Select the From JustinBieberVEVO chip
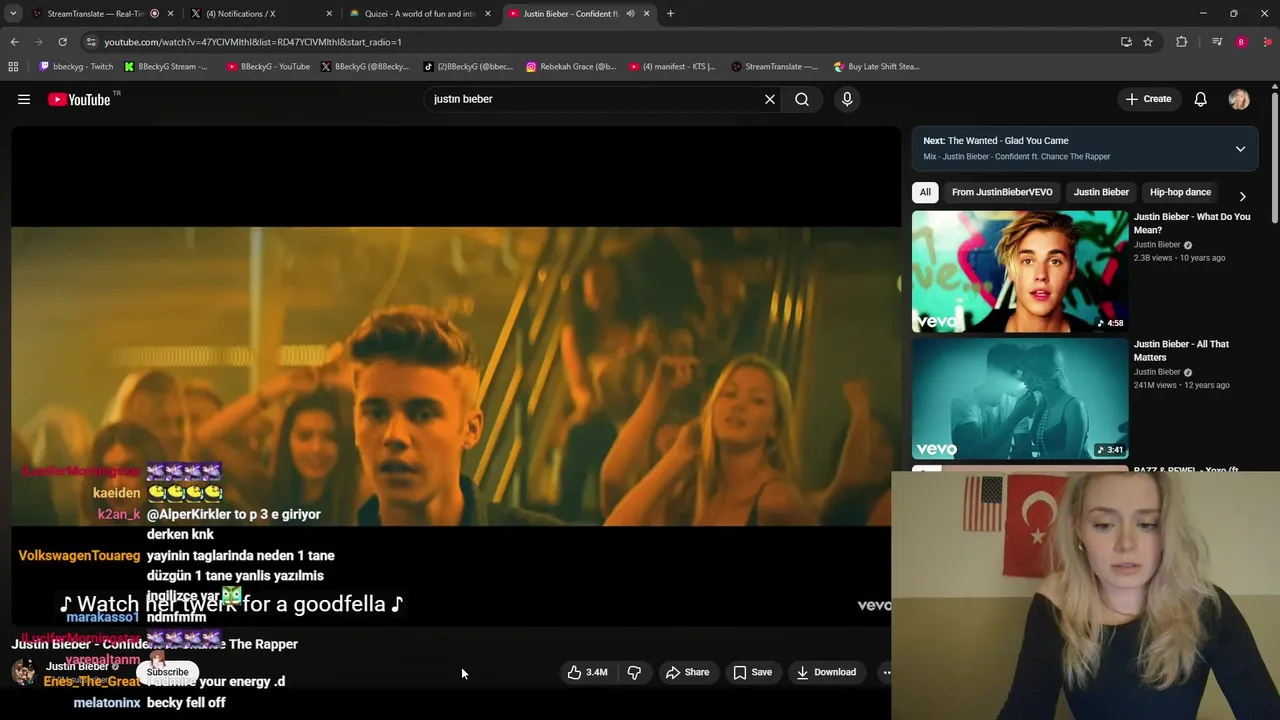Viewport: 1280px width, 720px height. pos(1002,192)
